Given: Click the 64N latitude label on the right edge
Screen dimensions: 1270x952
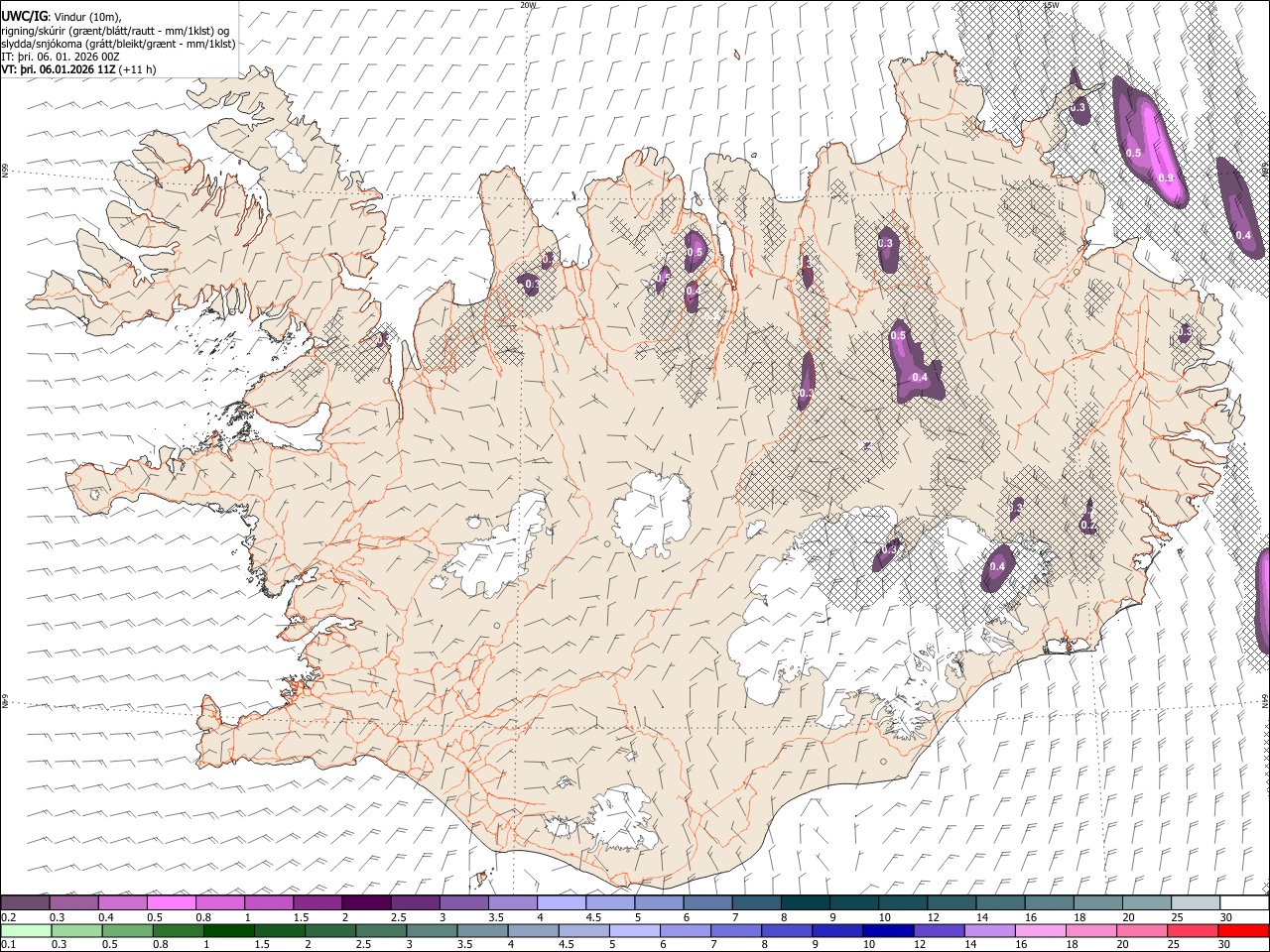Looking at the screenshot, I should pos(1265,700).
